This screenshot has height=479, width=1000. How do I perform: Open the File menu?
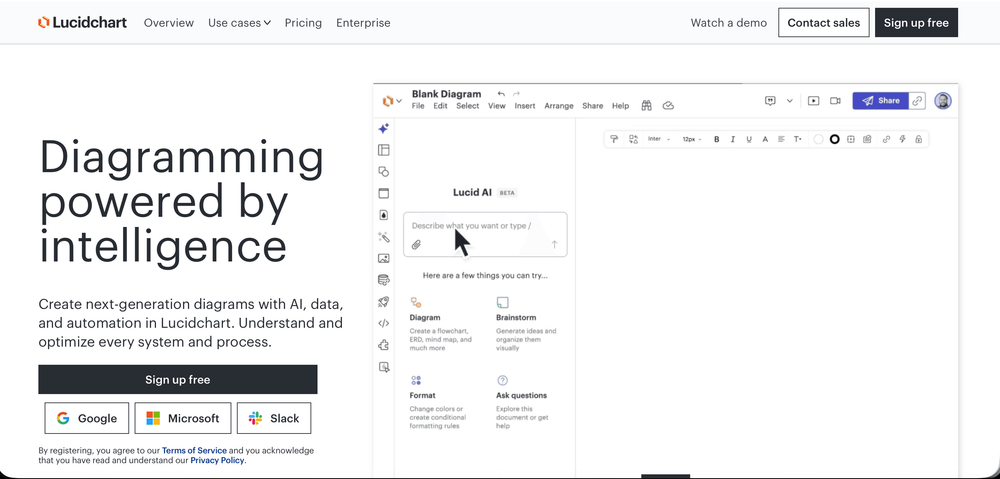pos(418,106)
